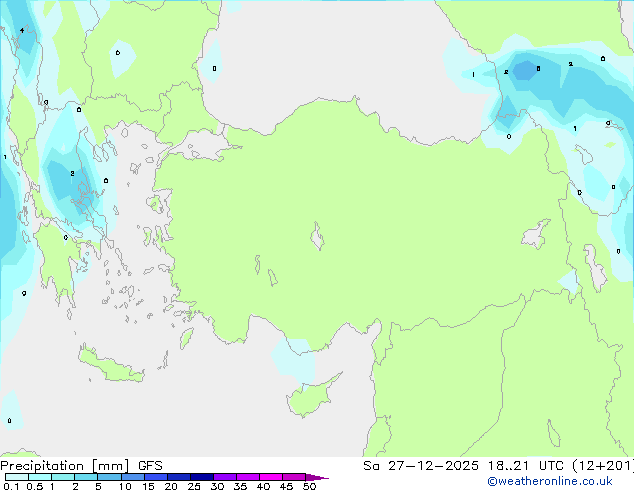The height and width of the screenshot is (490, 634).
Task: Click the 1–2 mm legend color swatch
Action: pyautogui.click(x=63, y=477)
